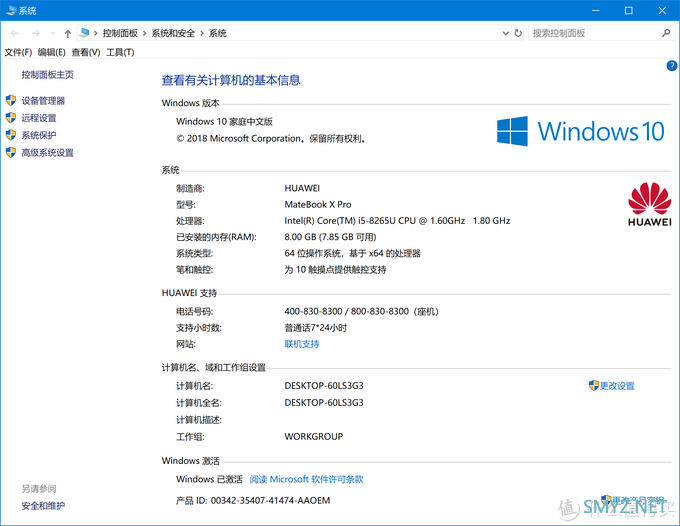Click the blue help question mark icon

[671, 65]
